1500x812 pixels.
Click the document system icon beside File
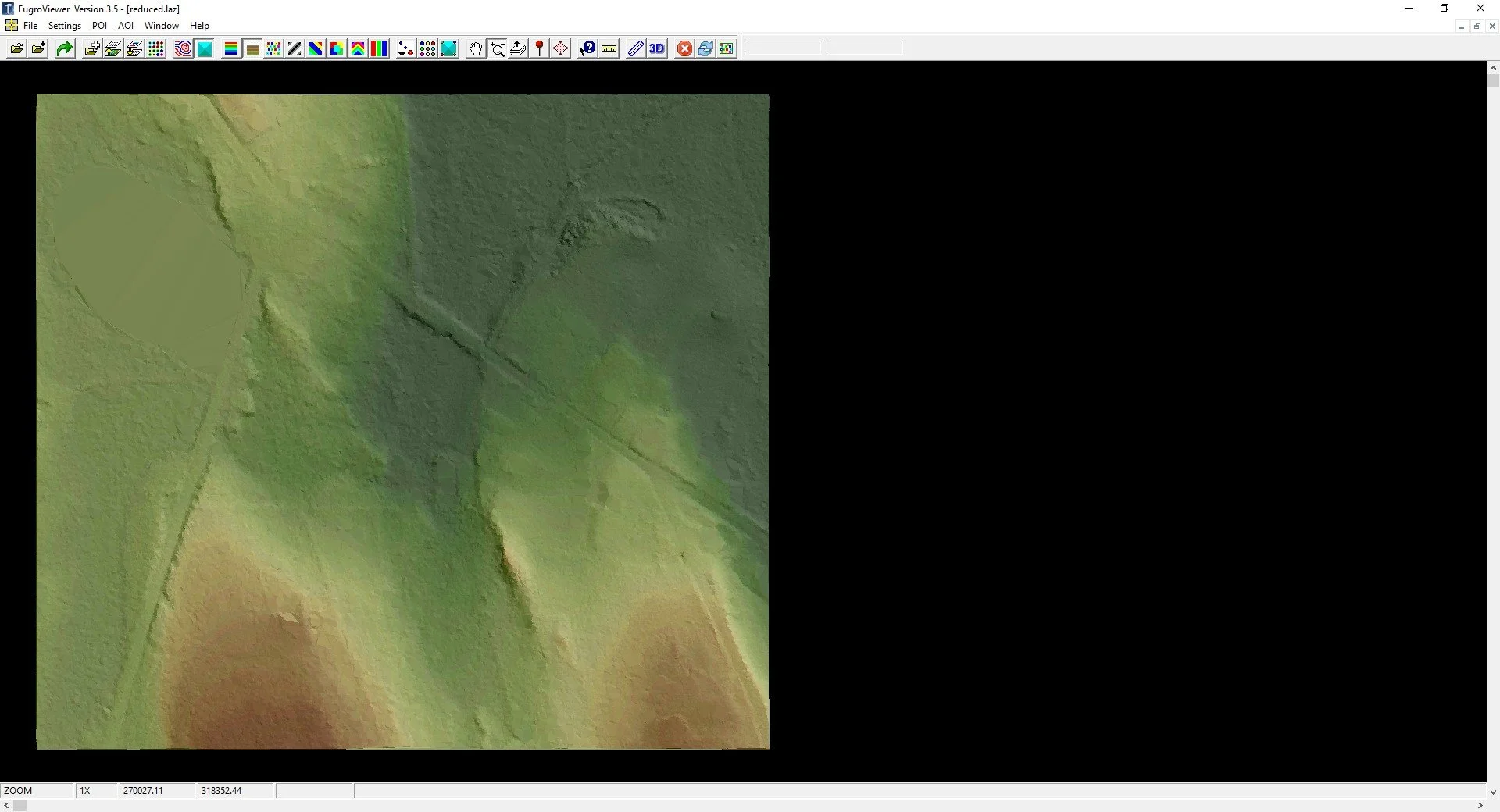[11, 26]
